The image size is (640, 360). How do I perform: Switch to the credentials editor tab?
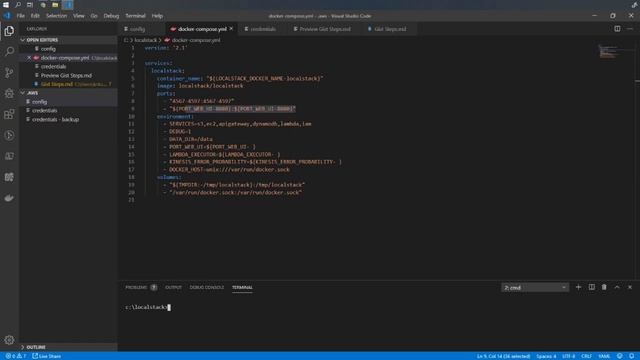[x=263, y=29]
